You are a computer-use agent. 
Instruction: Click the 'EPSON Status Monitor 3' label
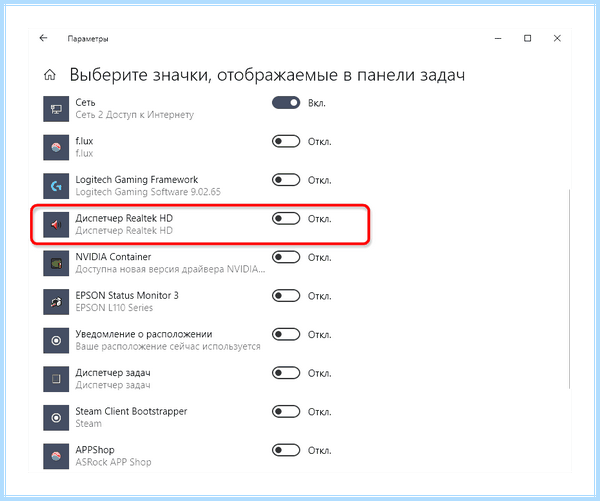coord(127,295)
